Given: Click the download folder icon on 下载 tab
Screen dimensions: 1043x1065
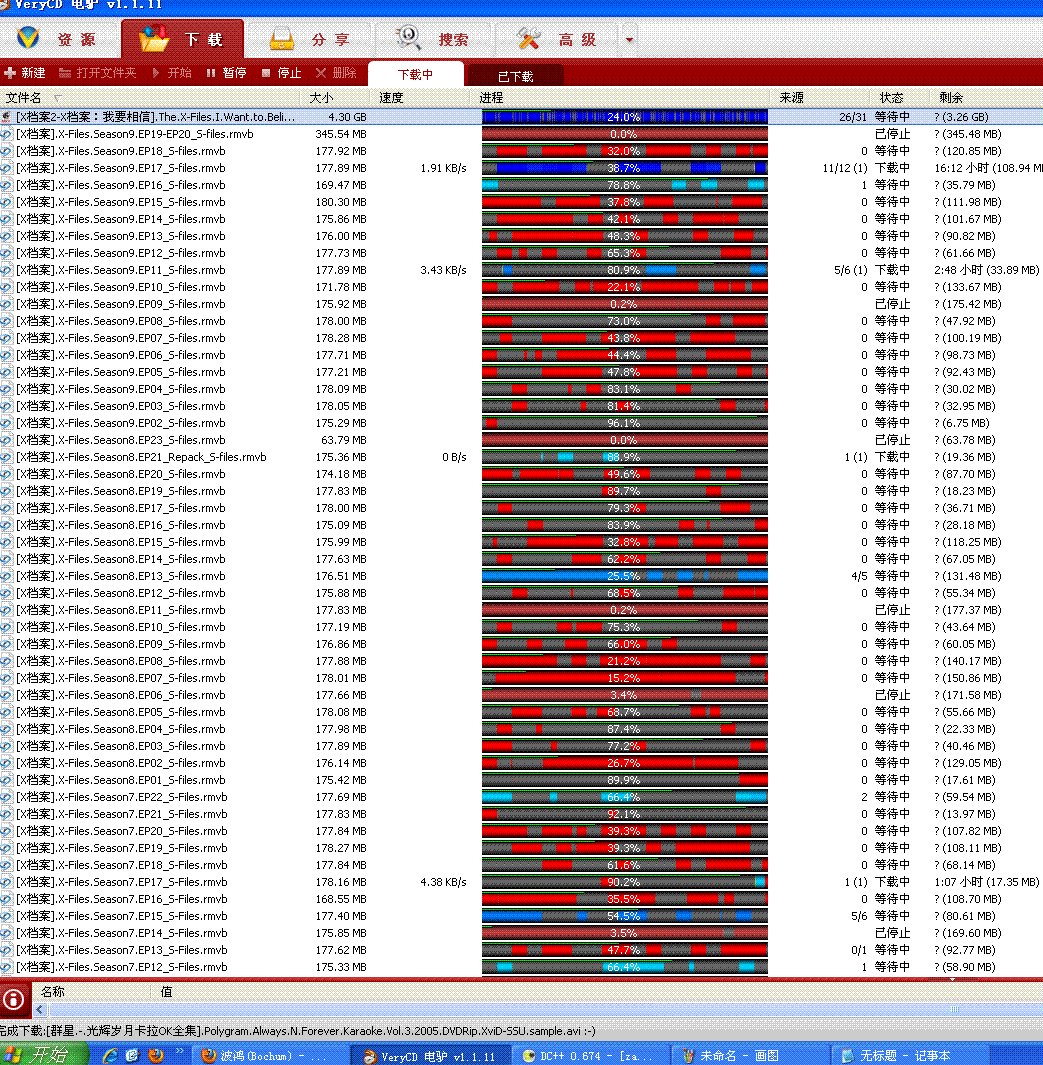Looking at the screenshot, I should pos(154,38).
